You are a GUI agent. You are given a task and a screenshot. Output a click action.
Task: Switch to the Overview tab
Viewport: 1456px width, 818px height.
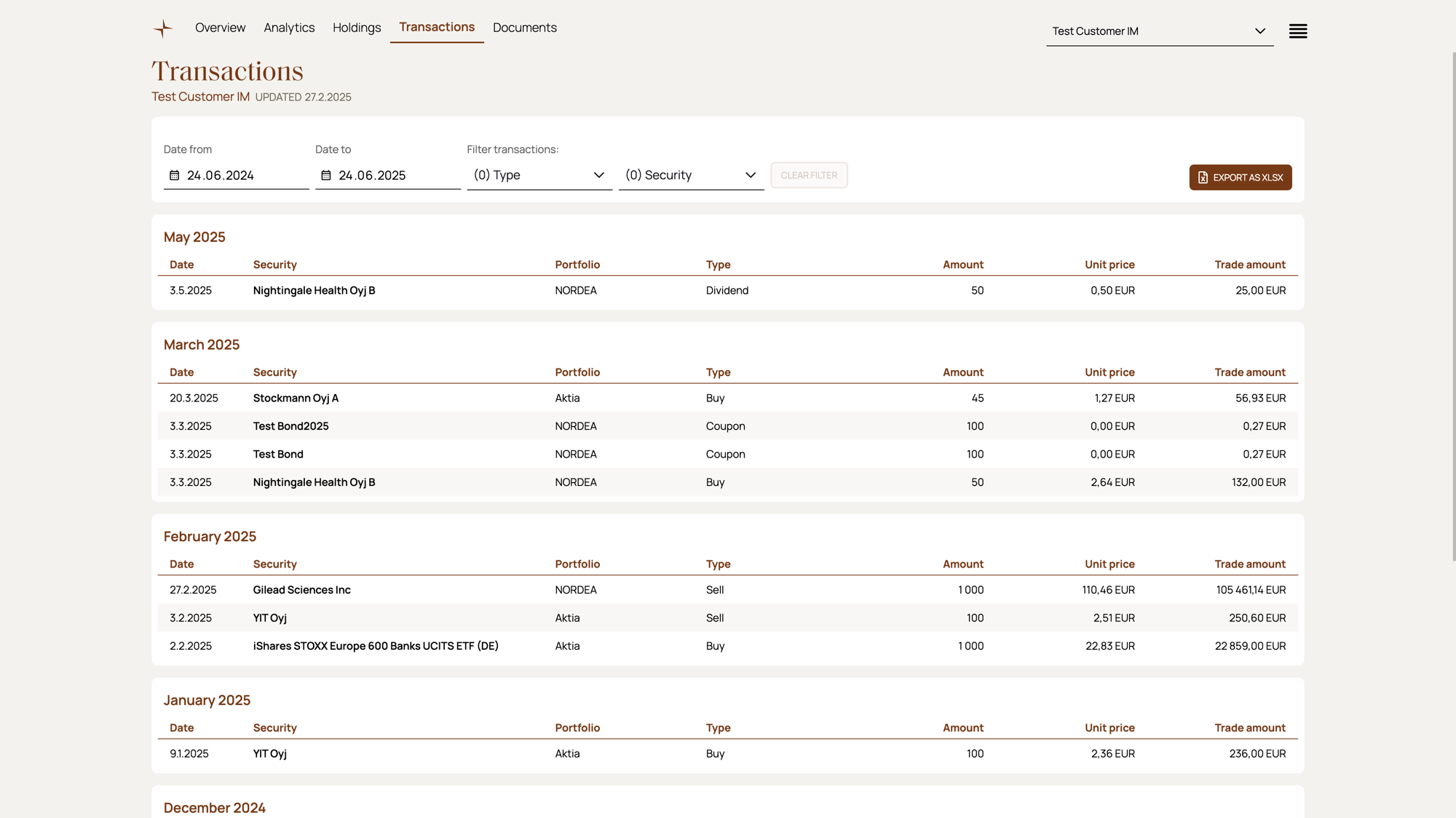[220, 27]
